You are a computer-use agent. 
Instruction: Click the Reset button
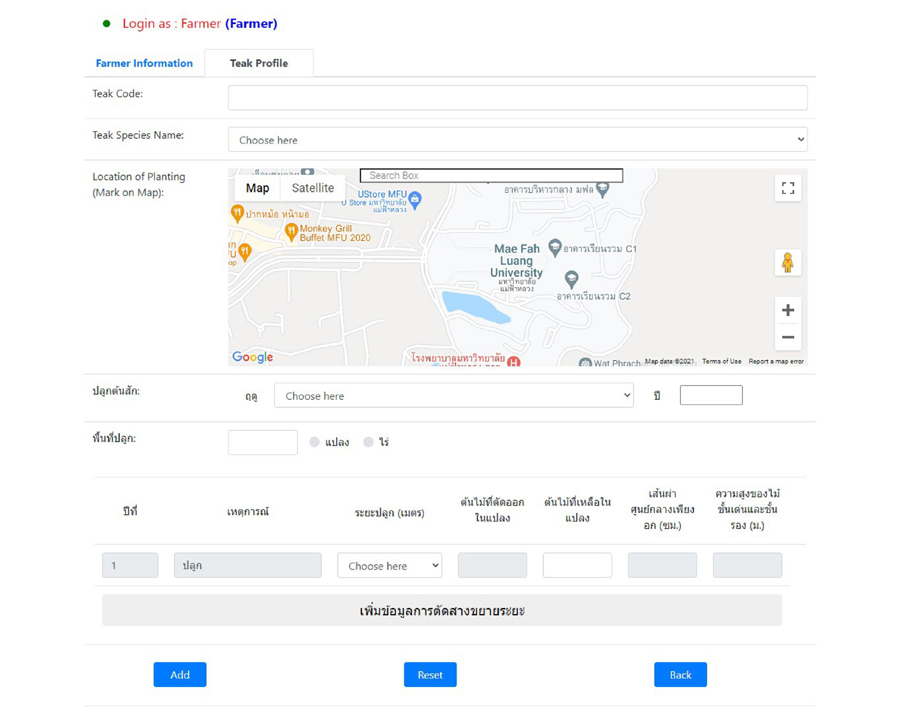tap(430, 675)
